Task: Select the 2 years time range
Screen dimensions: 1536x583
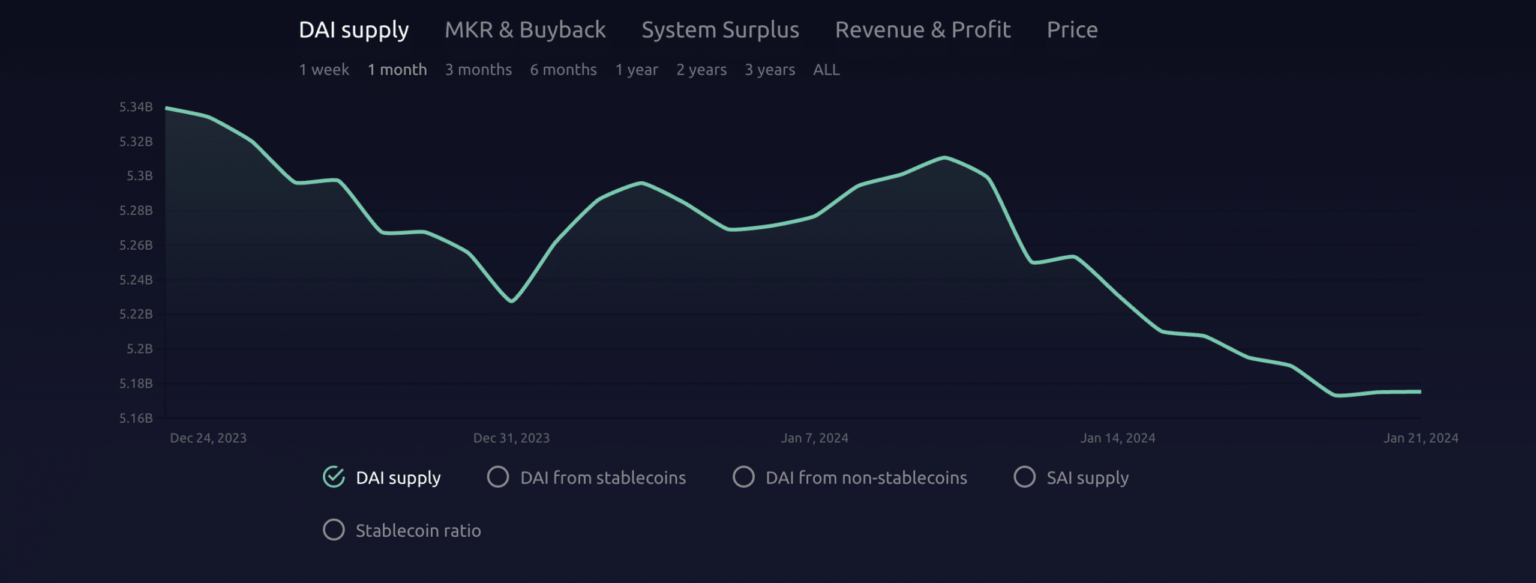Action: pos(701,70)
